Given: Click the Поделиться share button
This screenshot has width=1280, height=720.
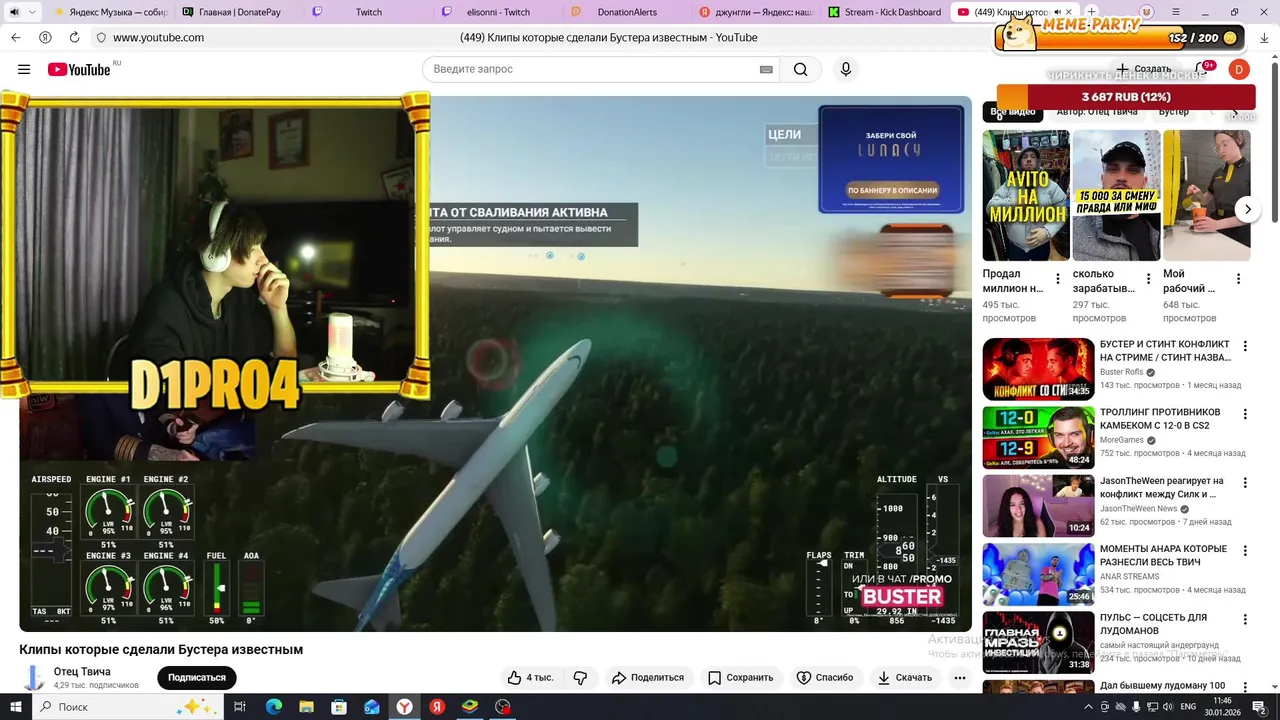Looking at the screenshot, I should pos(648,677).
